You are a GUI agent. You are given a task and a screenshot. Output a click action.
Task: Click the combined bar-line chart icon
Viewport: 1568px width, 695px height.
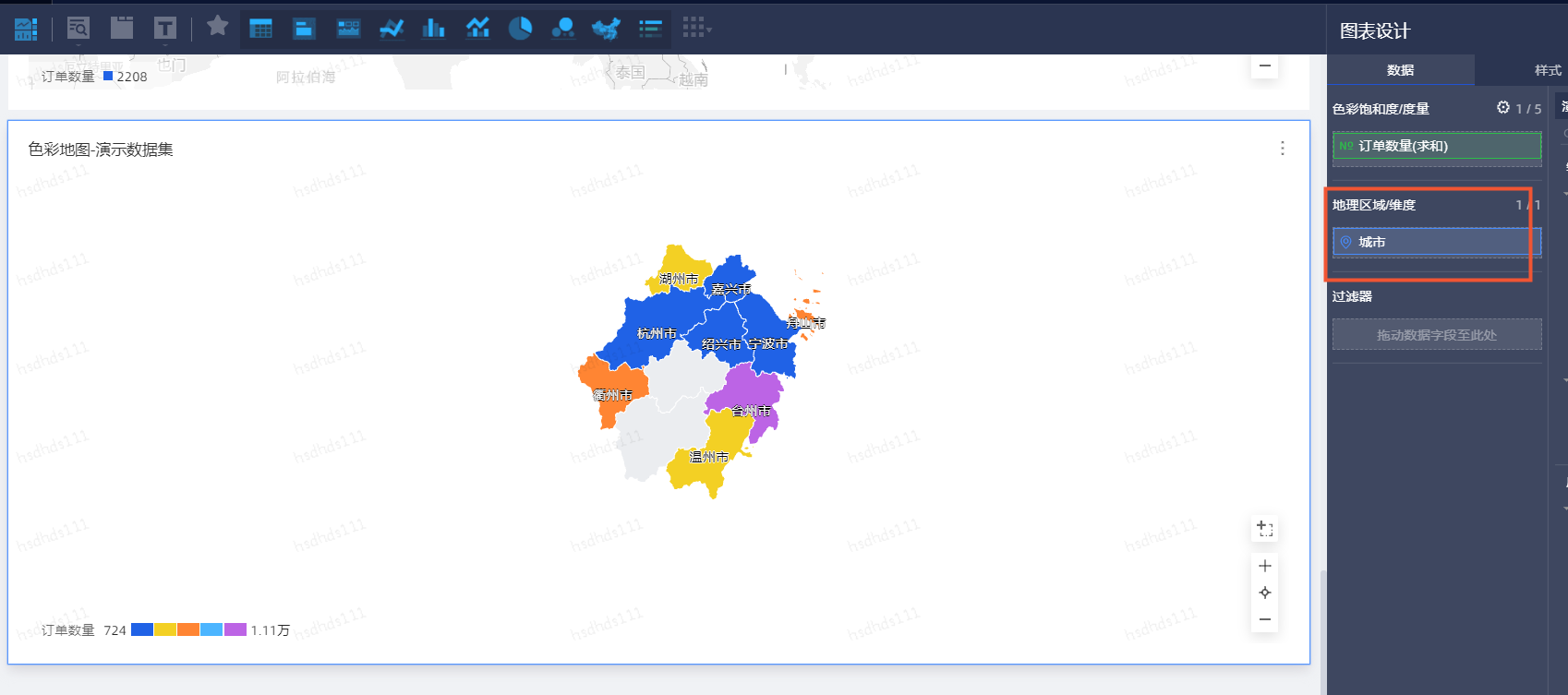point(477,29)
